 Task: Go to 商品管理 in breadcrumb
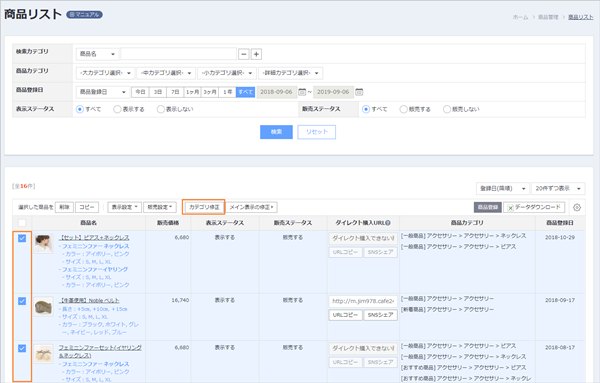pos(548,17)
